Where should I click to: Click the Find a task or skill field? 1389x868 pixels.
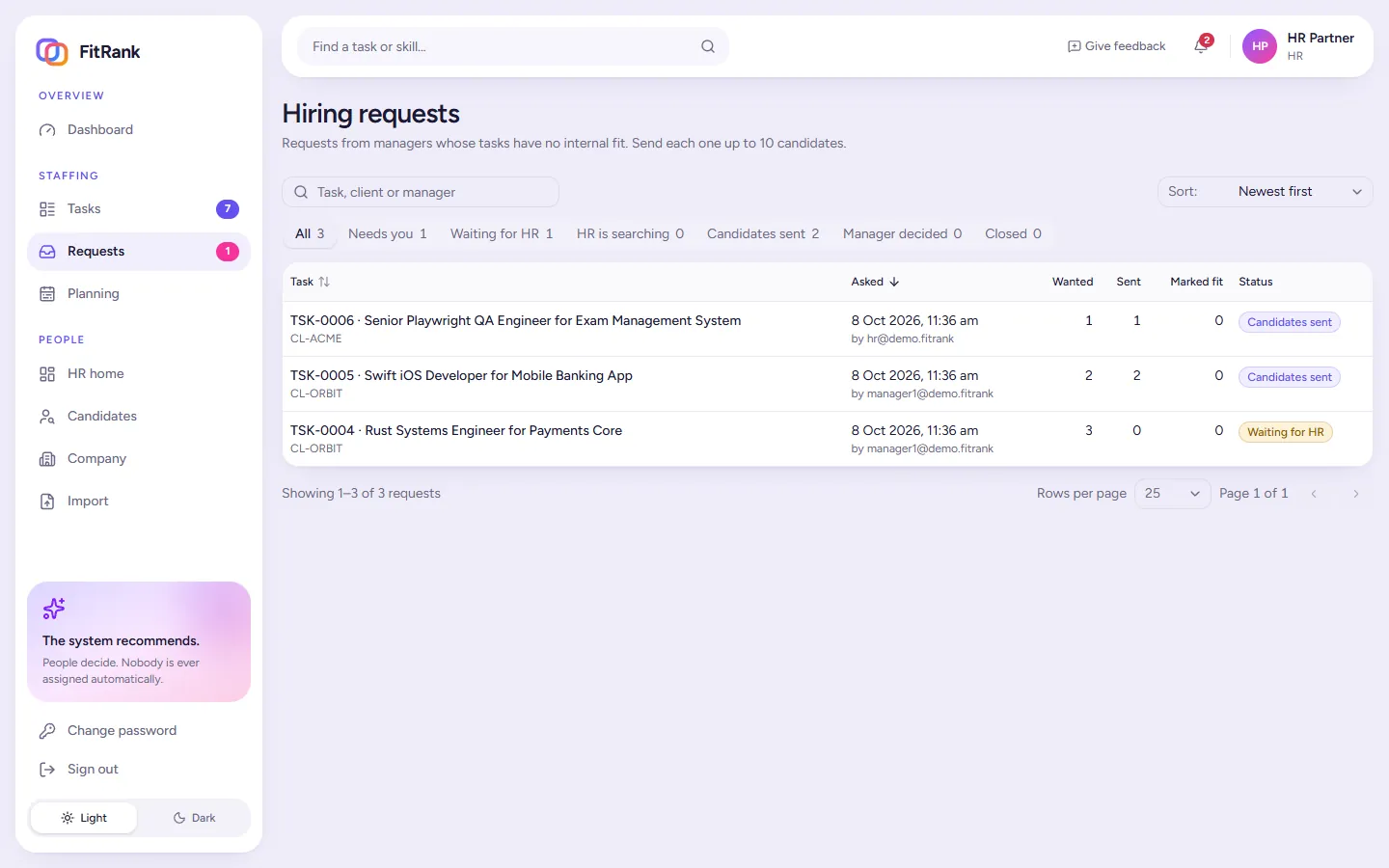point(513,46)
